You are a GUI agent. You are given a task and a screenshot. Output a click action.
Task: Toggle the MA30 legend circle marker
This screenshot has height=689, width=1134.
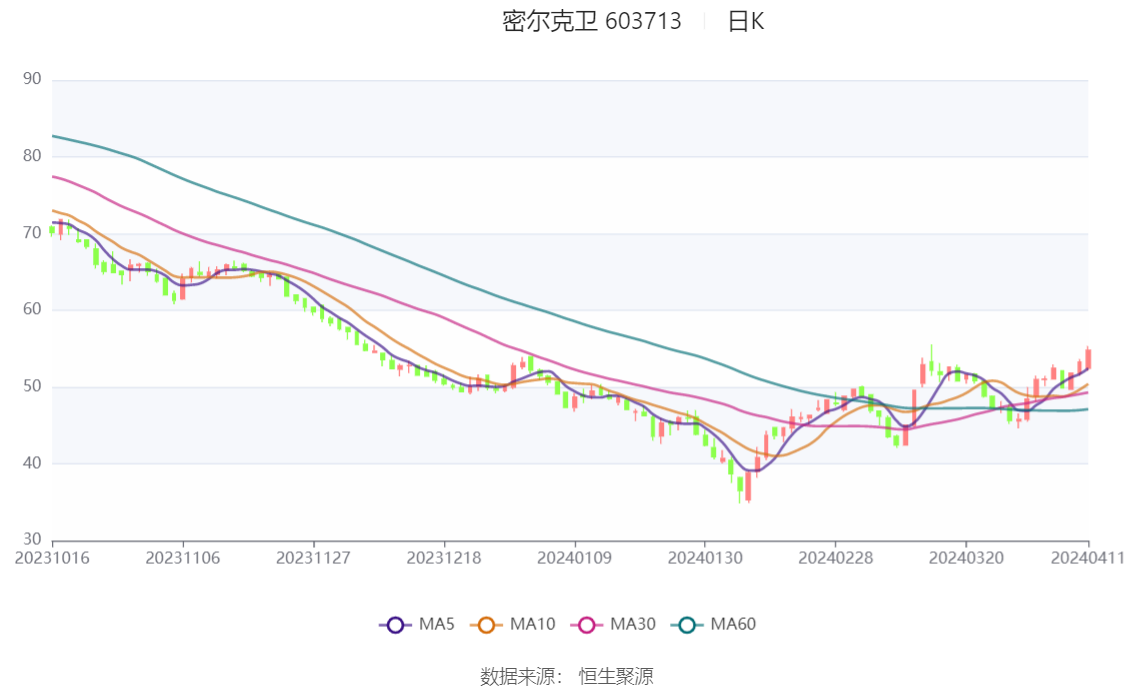(587, 625)
